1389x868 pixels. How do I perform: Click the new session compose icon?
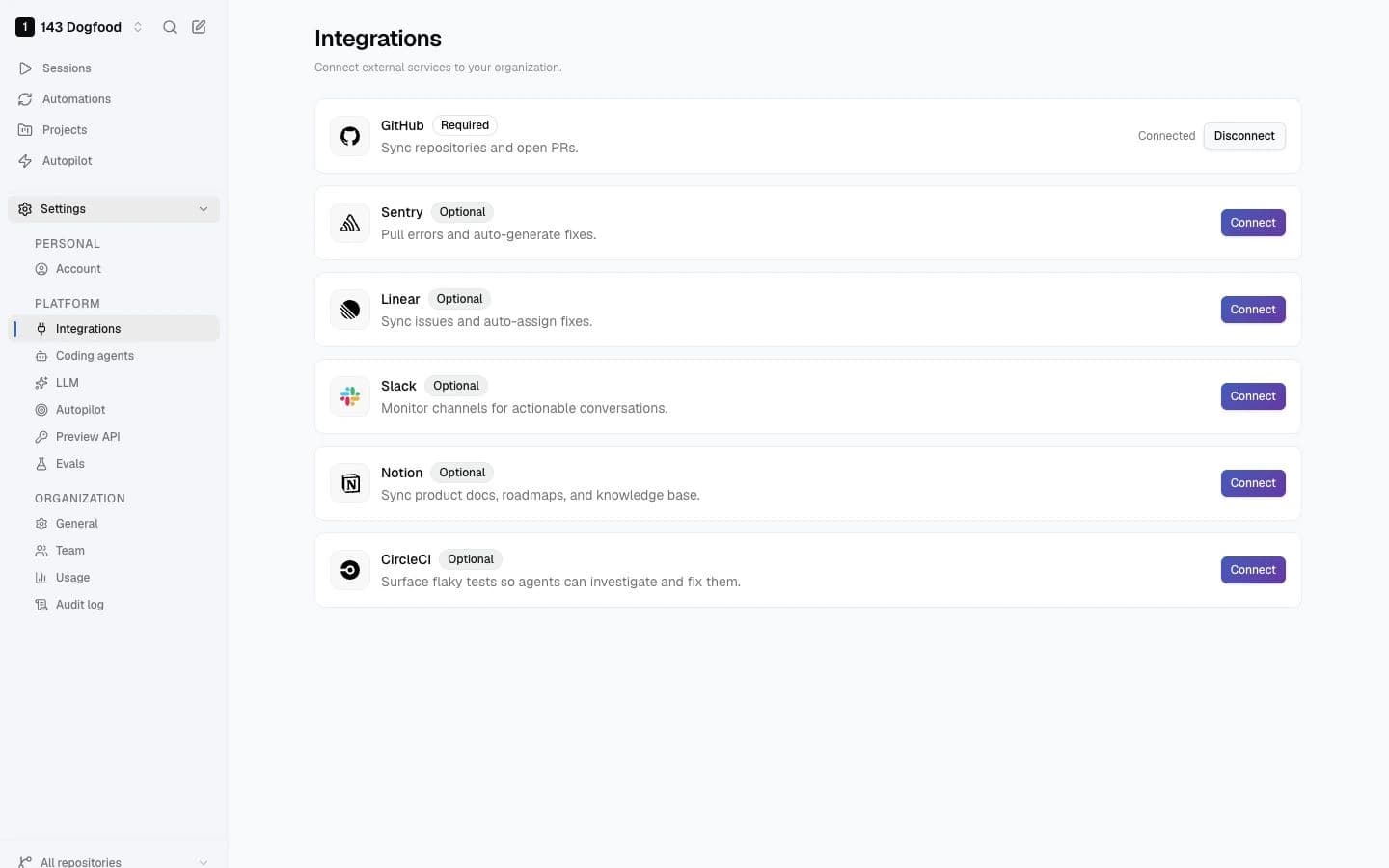(199, 27)
